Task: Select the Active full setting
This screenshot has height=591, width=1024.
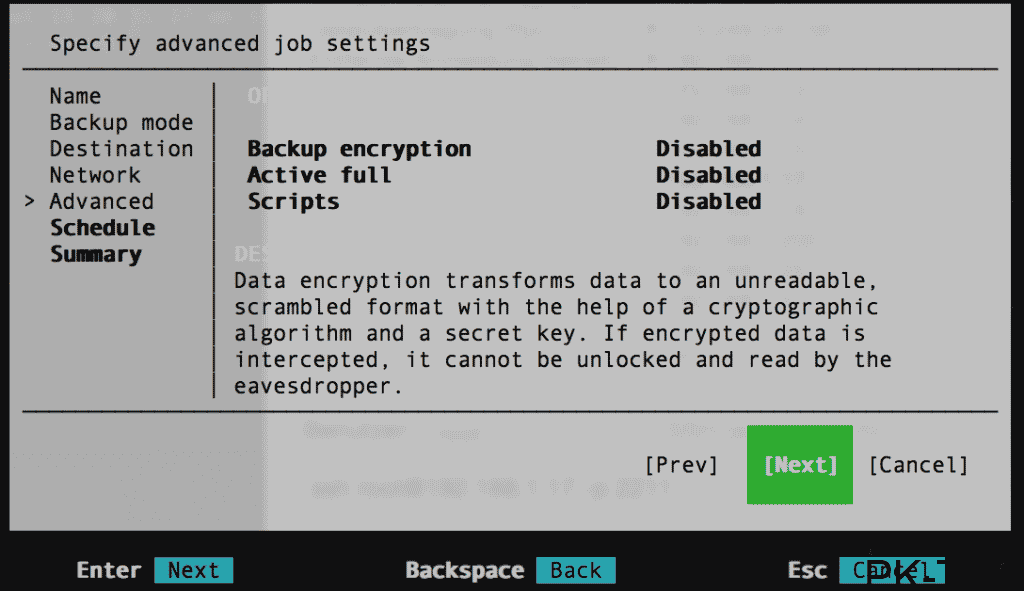Action: tap(319, 175)
